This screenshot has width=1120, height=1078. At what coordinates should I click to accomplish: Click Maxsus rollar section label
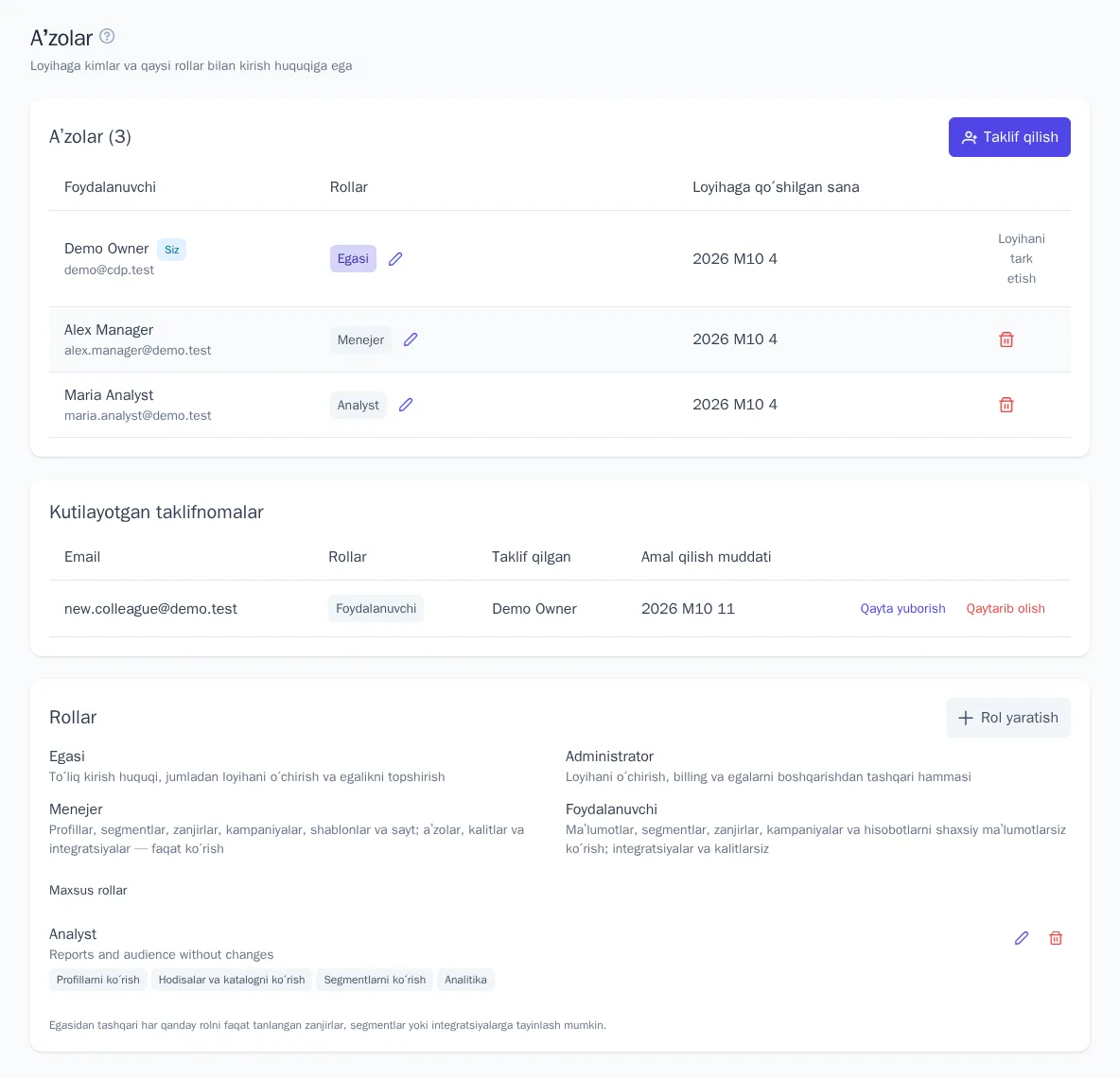coord(88,890)
